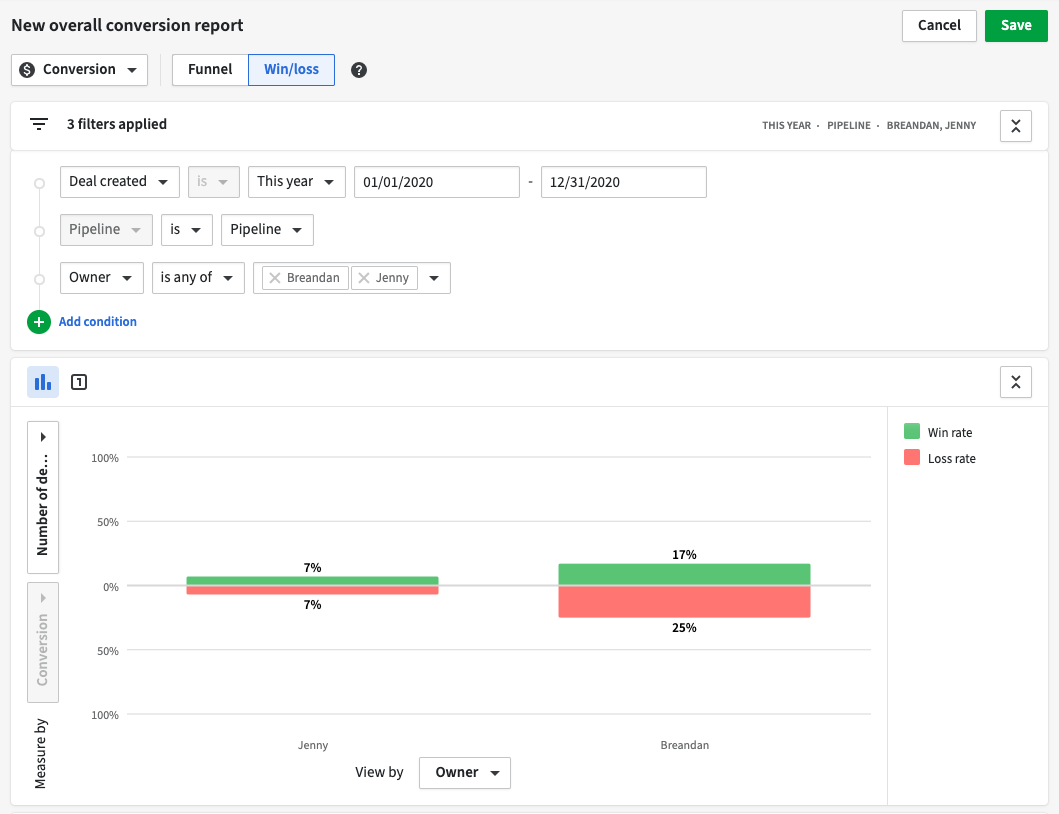Image resolution: width=1059 pixels, height=814 pixels.
Task: Click the '3 filters applied' label
Action: (117, 124)
